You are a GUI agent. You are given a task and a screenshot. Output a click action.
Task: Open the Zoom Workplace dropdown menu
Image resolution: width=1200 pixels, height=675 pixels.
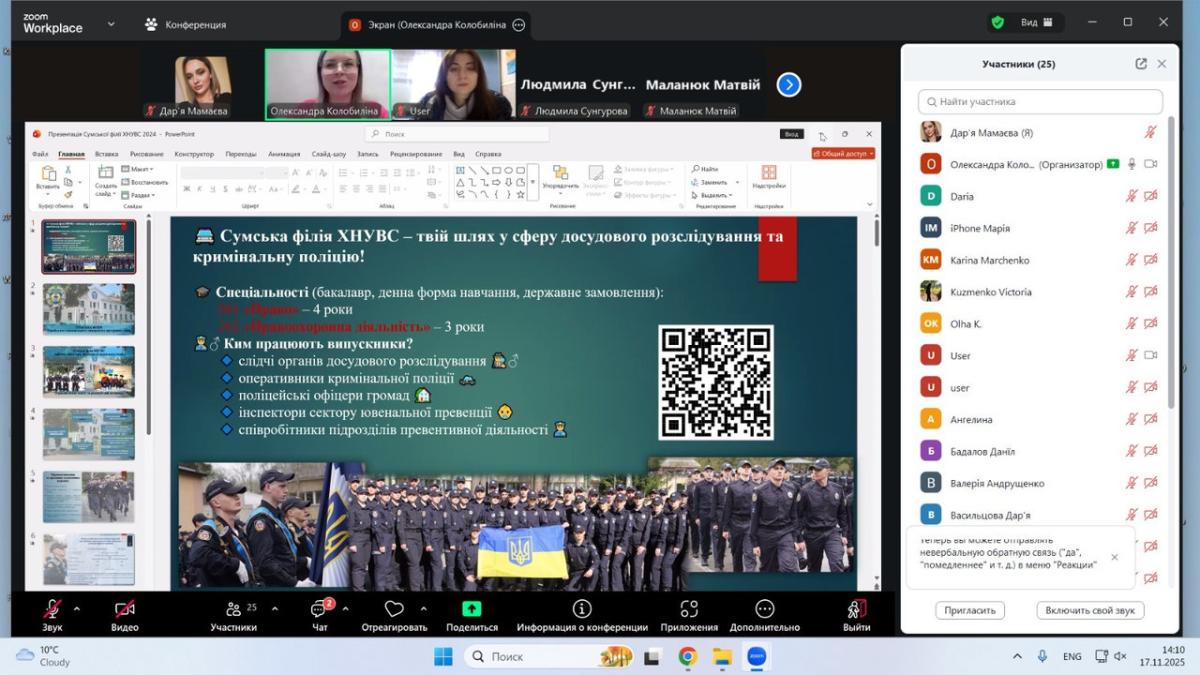(111, 24)
